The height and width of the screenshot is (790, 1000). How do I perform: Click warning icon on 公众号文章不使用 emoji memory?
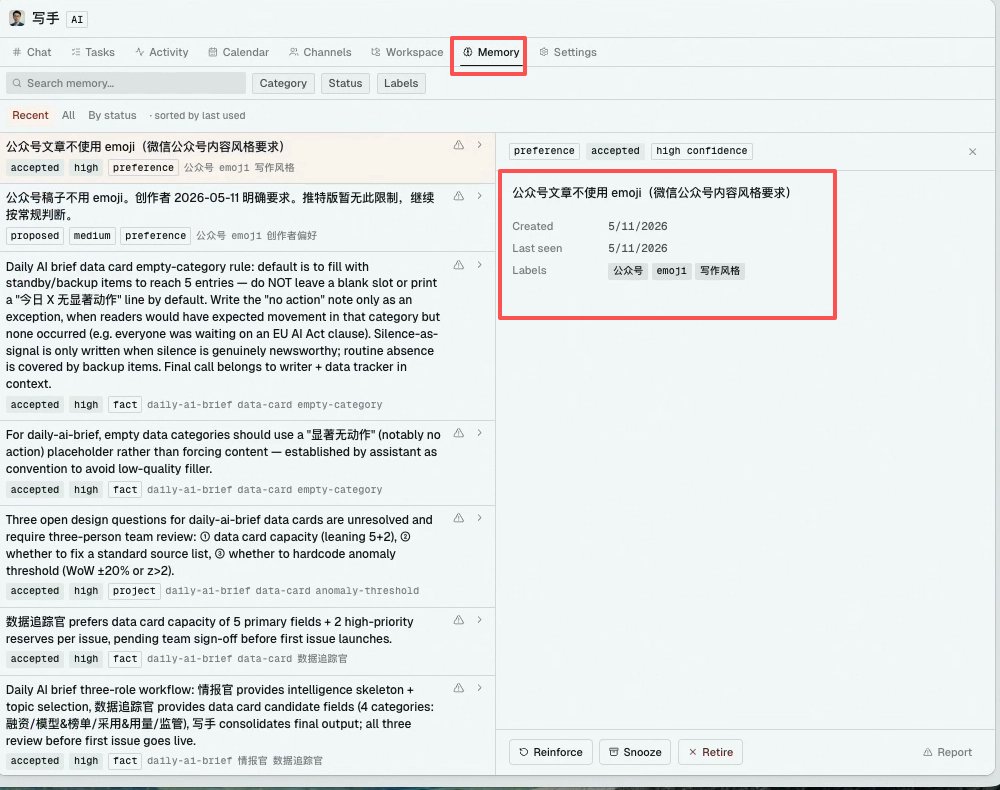pyautogui.click(x=459, y=145)
